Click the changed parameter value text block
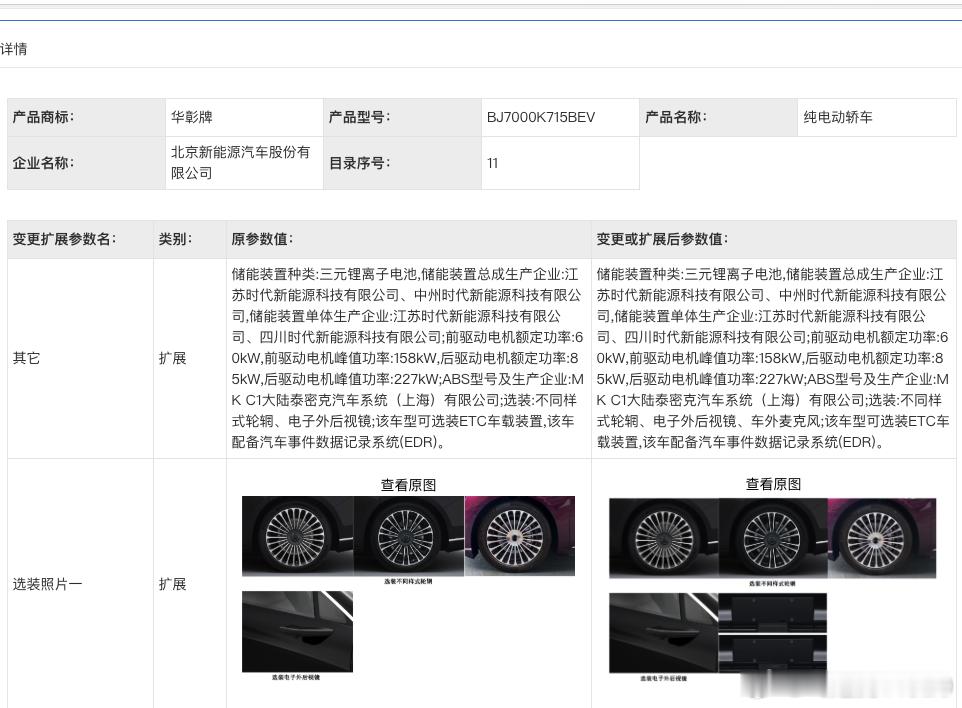The height and width of the screenshot is (708, 962). click(772, 358)
